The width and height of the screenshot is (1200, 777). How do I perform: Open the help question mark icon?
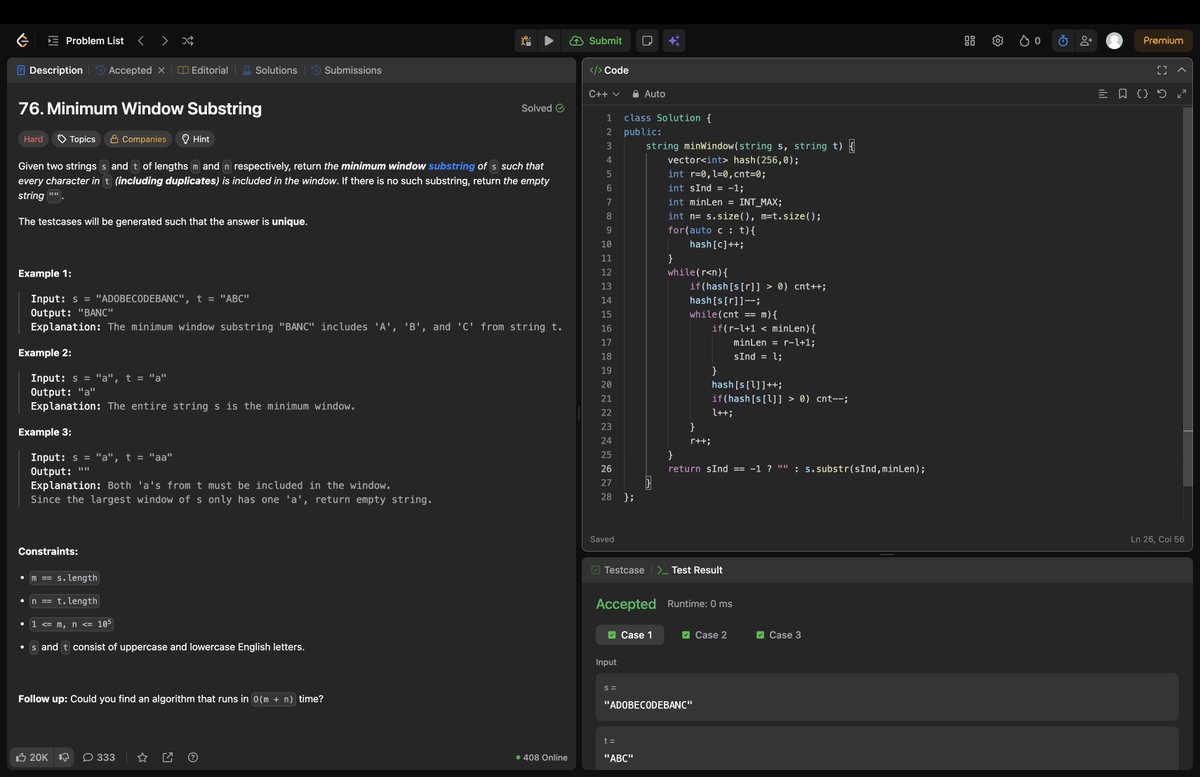[x=193, y=757]
